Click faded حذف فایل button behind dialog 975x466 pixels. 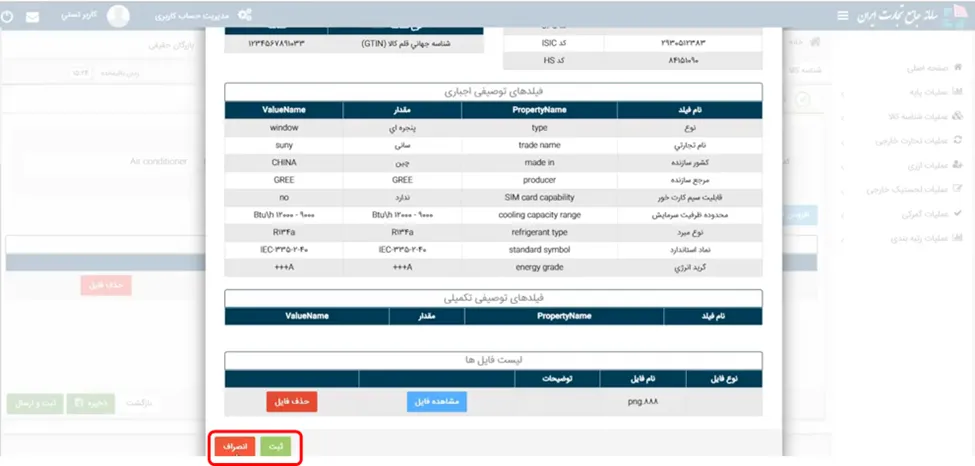tap(106, 285)
